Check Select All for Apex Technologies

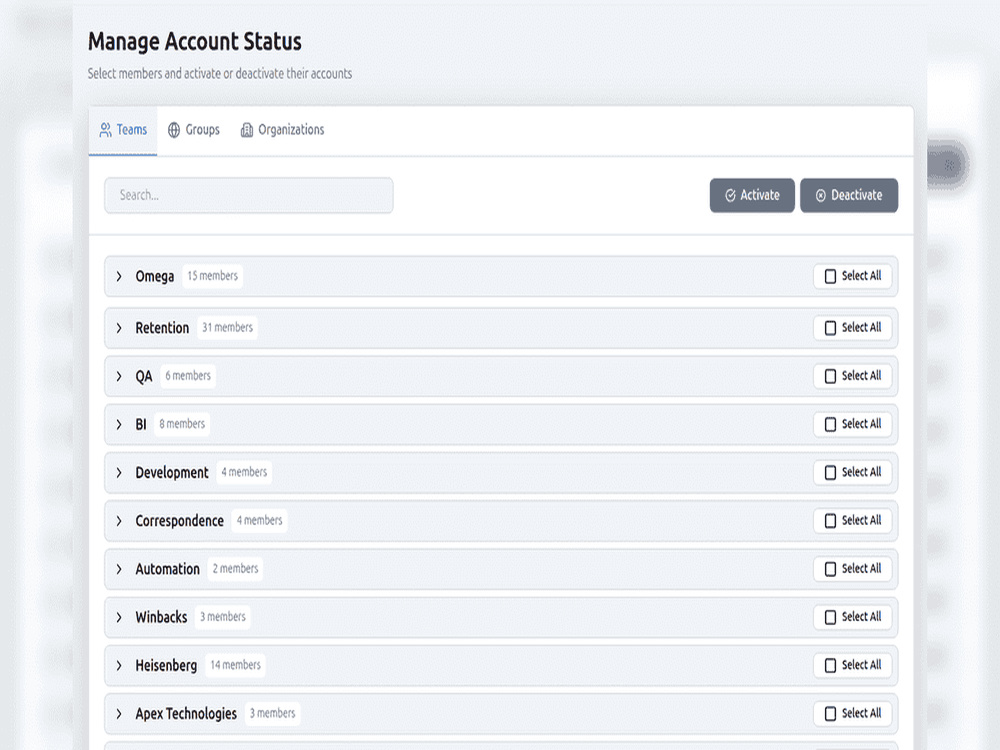(852, 714)
